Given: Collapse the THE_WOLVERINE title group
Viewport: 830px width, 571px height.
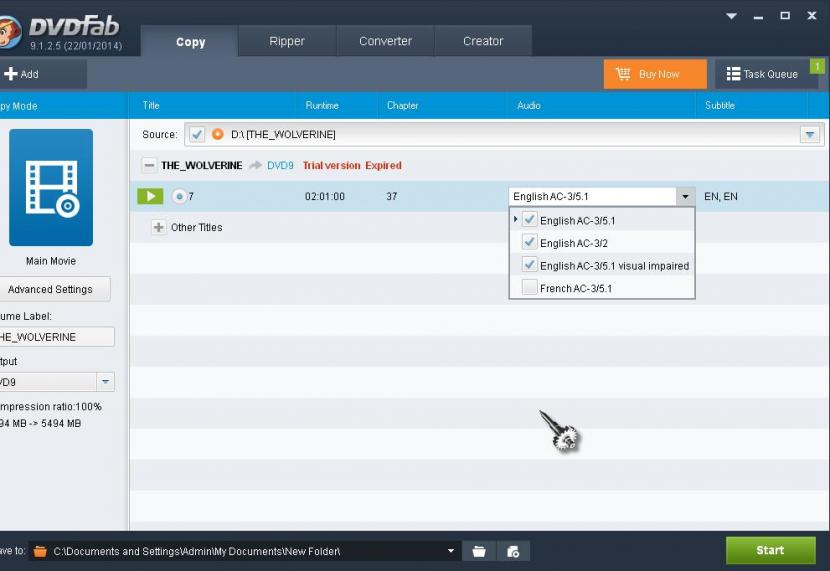Looking at the screenshot, I should coord(149,166).
